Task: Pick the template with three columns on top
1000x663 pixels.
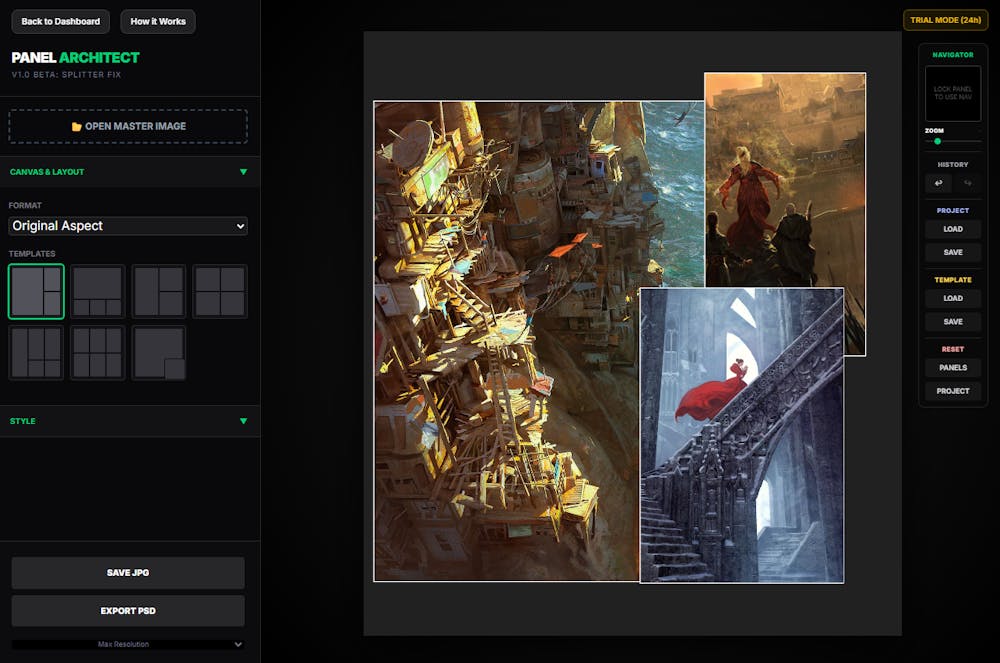Action: click(36, 352)
